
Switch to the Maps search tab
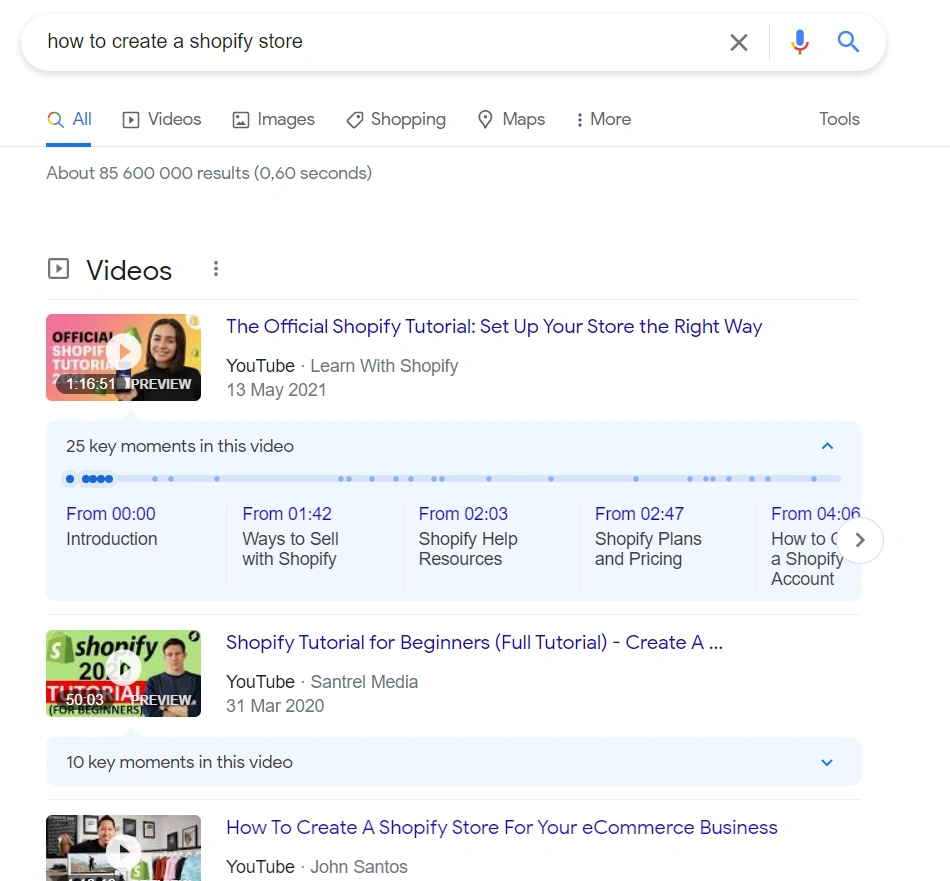click(511, 119)
